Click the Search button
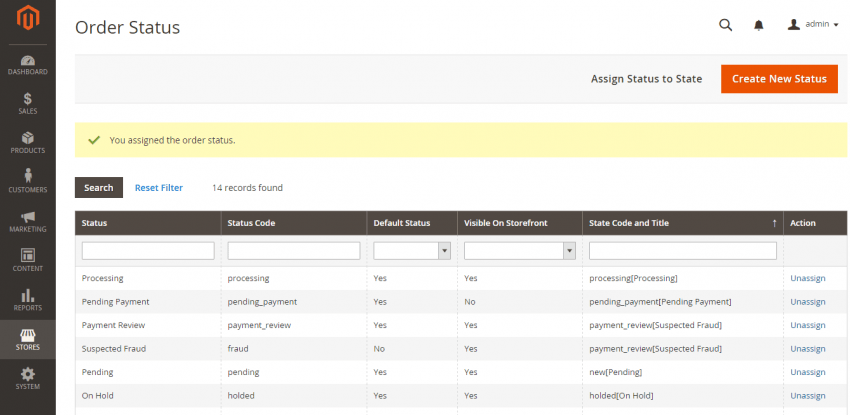This screenshot has width=850, height=415. (99, 187)
